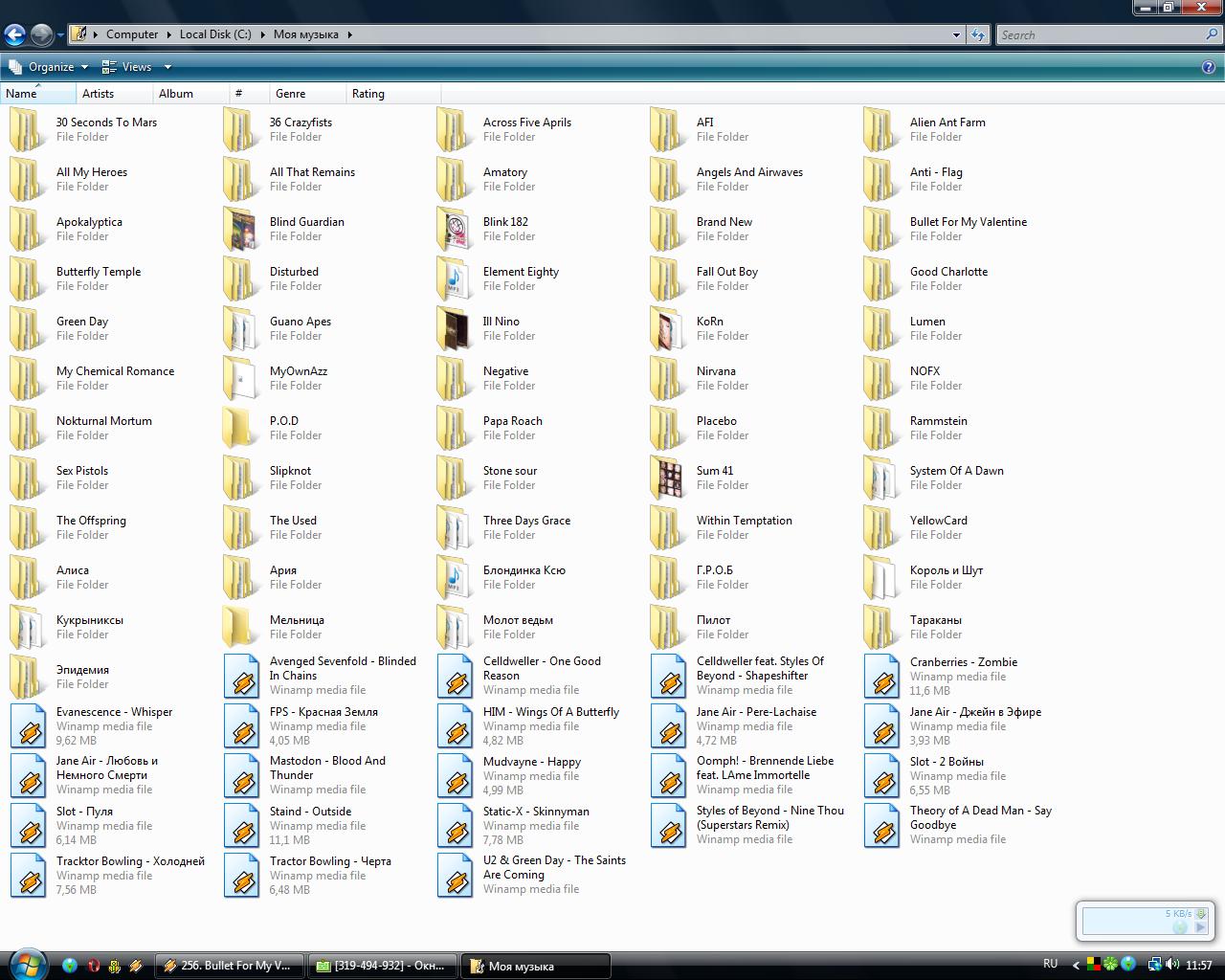Launch the red Opera icon in Quick Launch
This screenshot has width=1225, height=980.
pos(93,966)
